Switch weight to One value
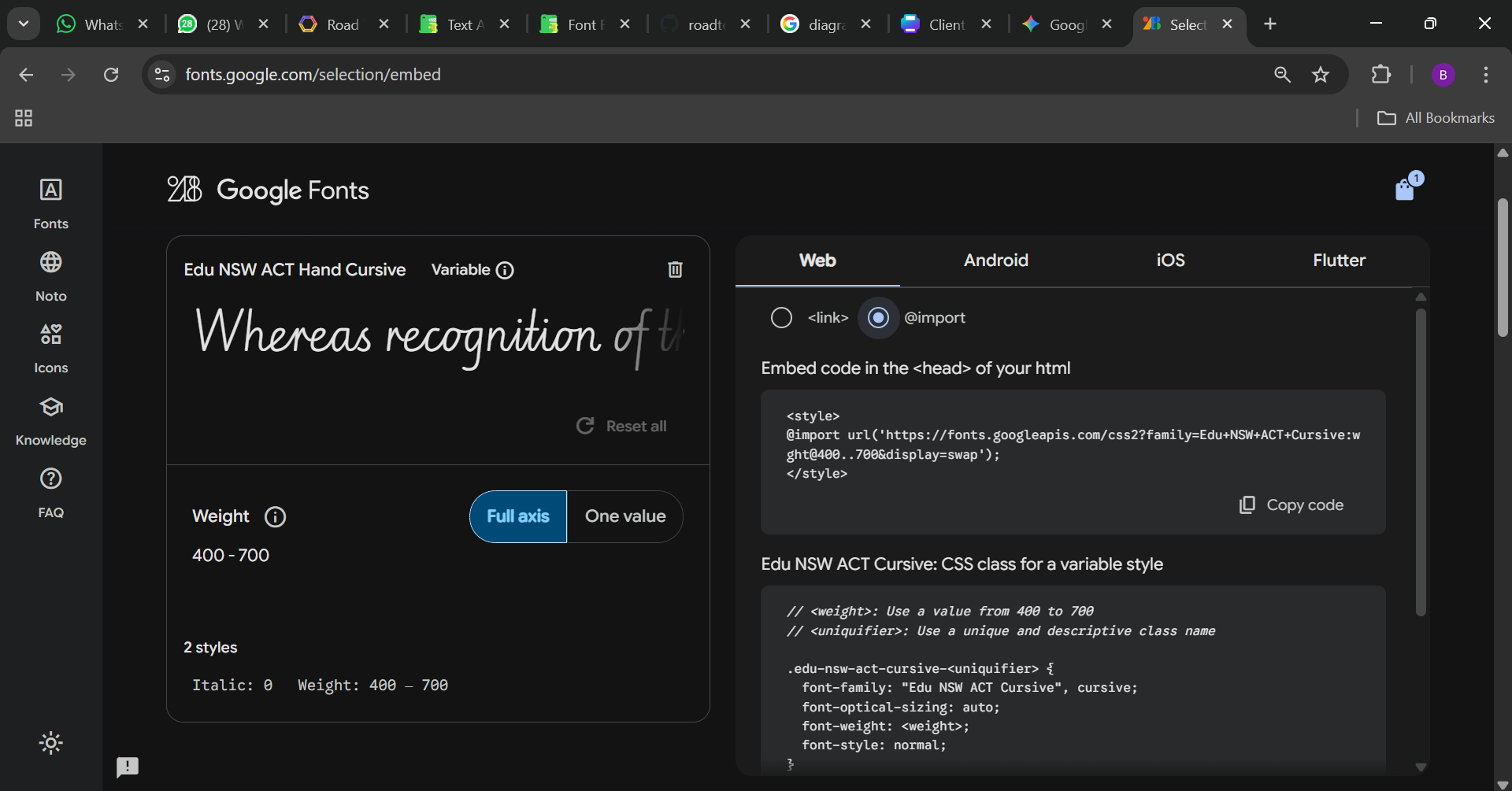Image resolution: width=1512 pixels, height=791 pixels. tap(624, 516)
